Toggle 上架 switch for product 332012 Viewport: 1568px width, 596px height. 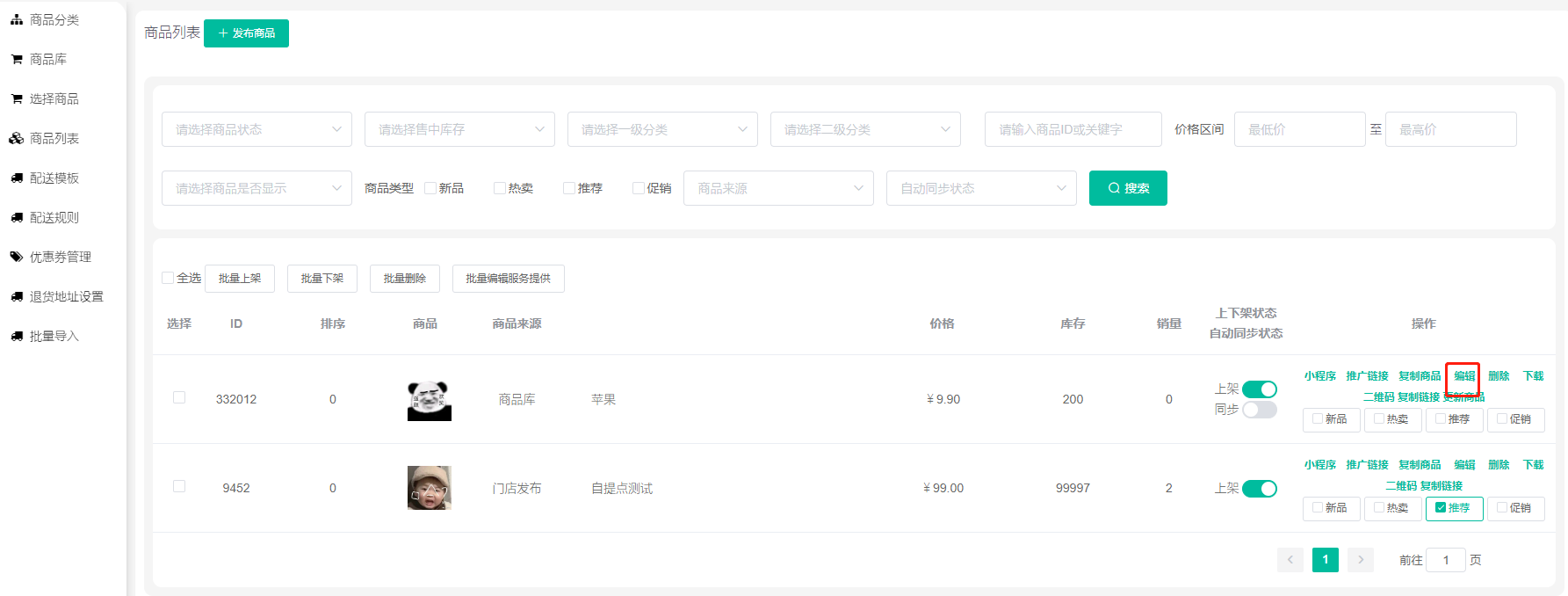[x=1259, y=389]
